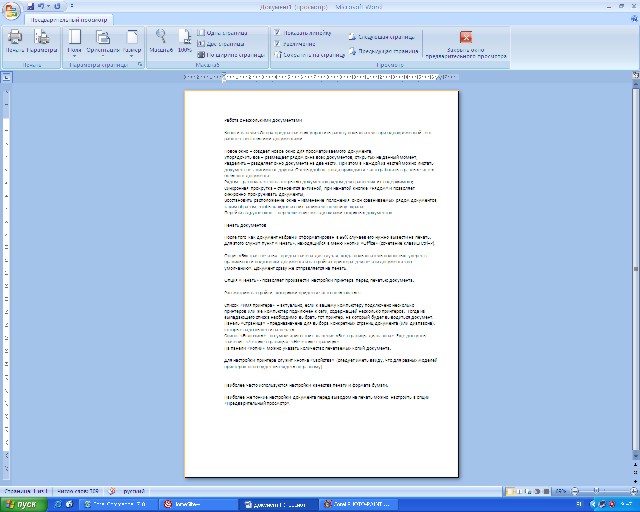Toggle Show Ruler checkbox (Показать линейку)

[x=277, y=33]
